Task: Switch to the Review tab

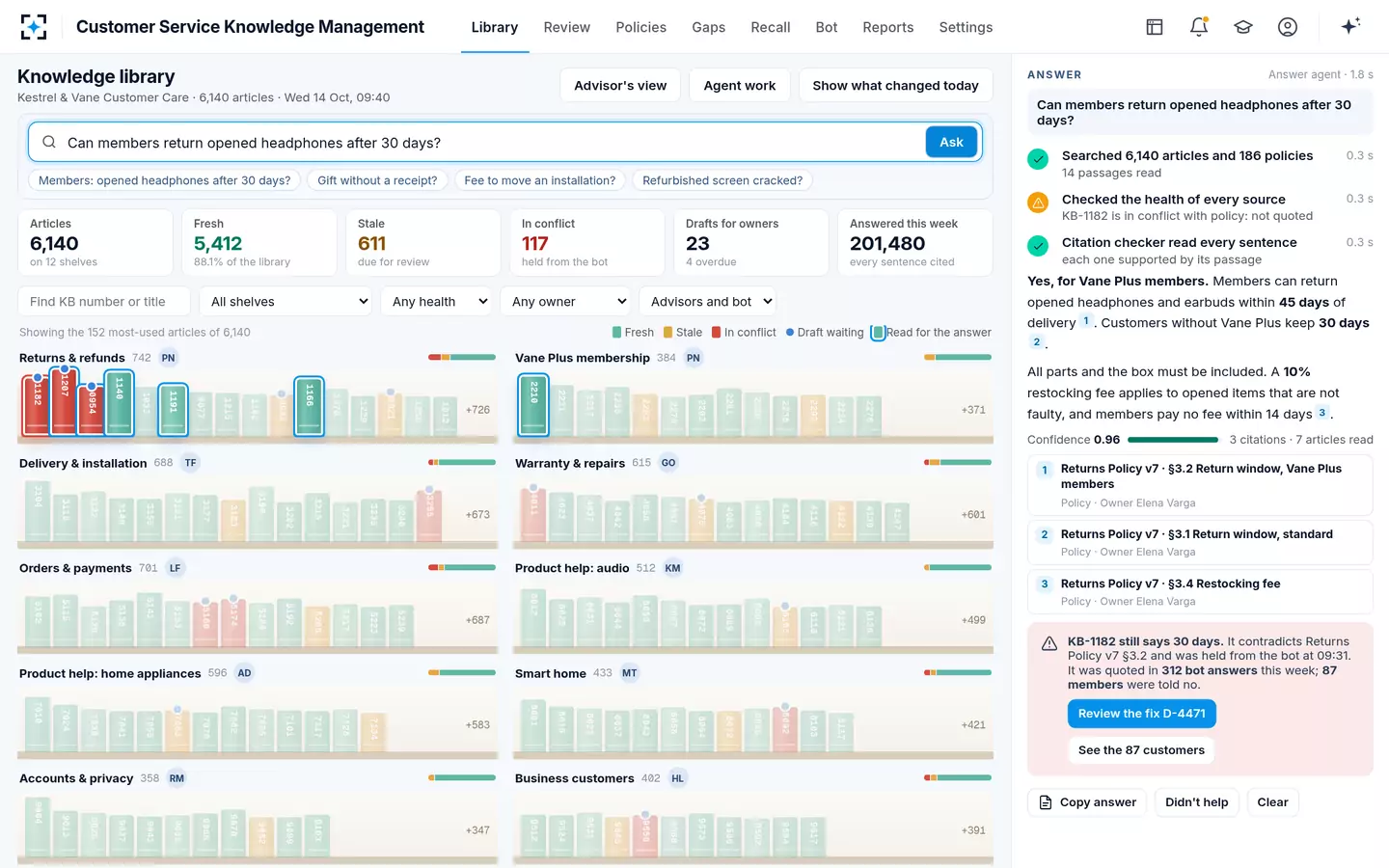Action: click(x=566, y=27)
